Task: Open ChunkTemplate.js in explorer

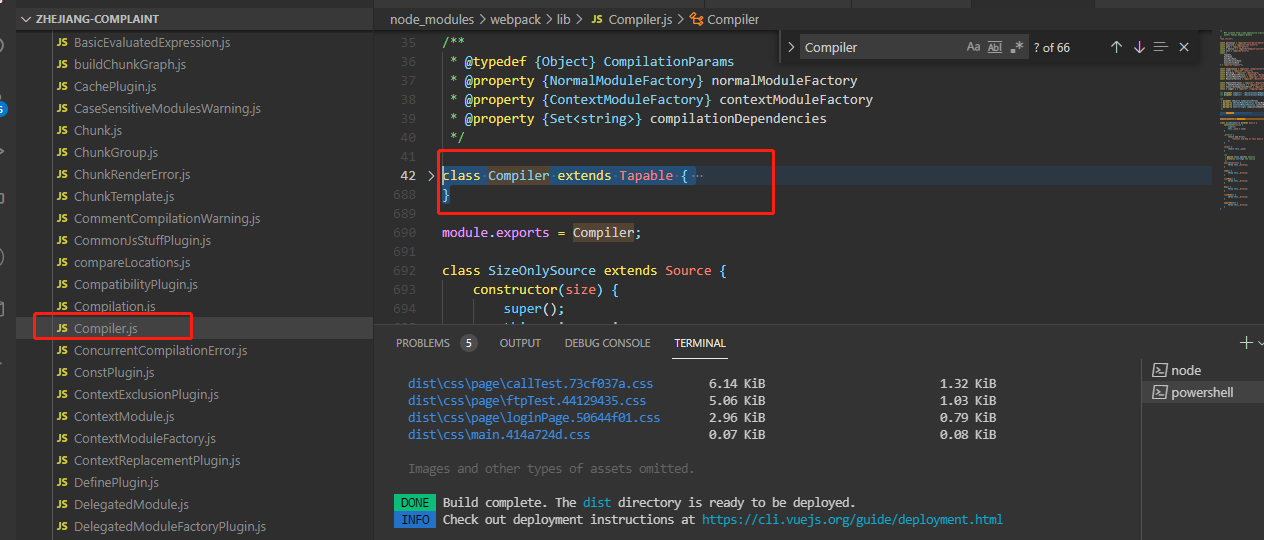Action: (124, 197)
